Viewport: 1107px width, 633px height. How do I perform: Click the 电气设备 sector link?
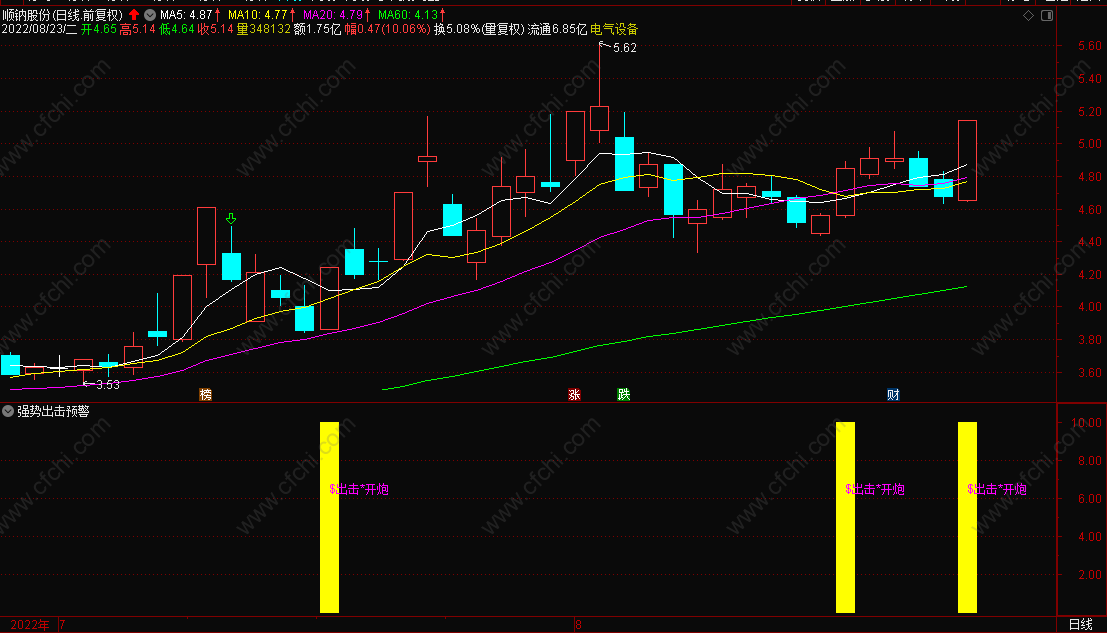click(614, 29)
